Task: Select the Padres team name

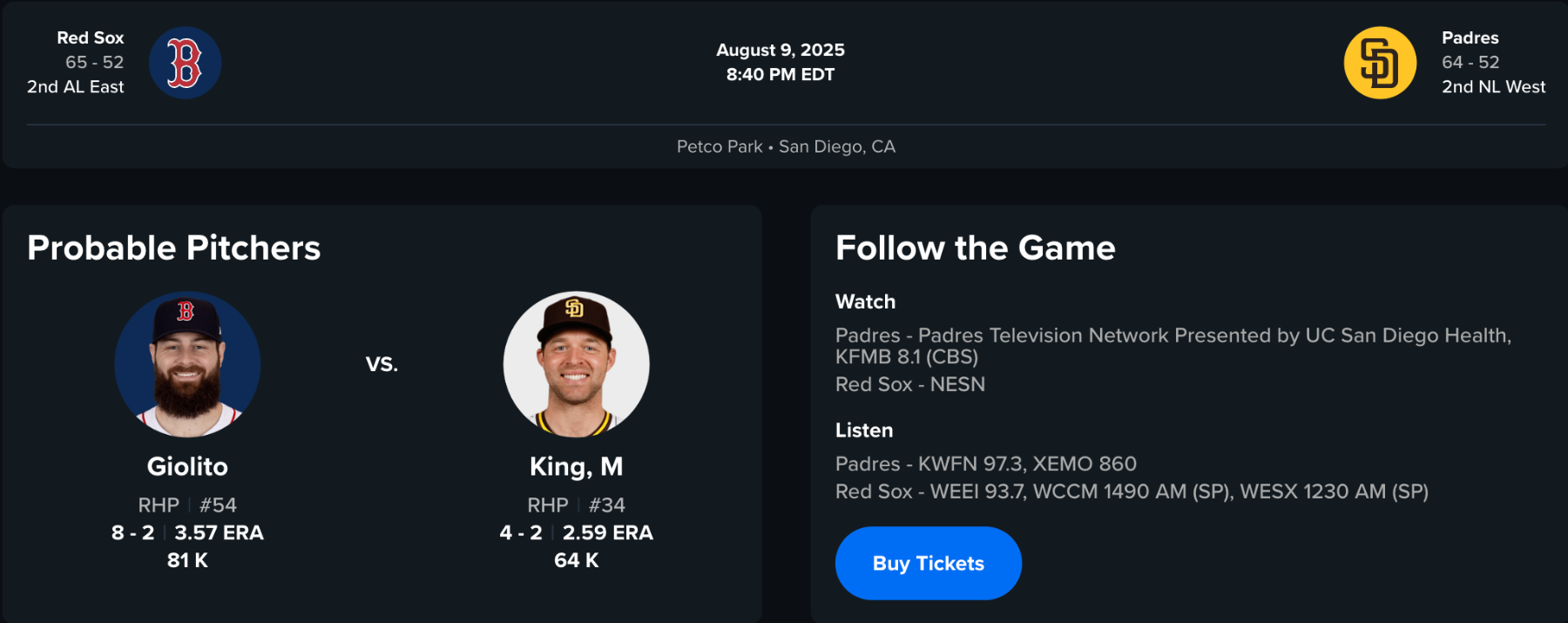Action: coord(1470,37)
